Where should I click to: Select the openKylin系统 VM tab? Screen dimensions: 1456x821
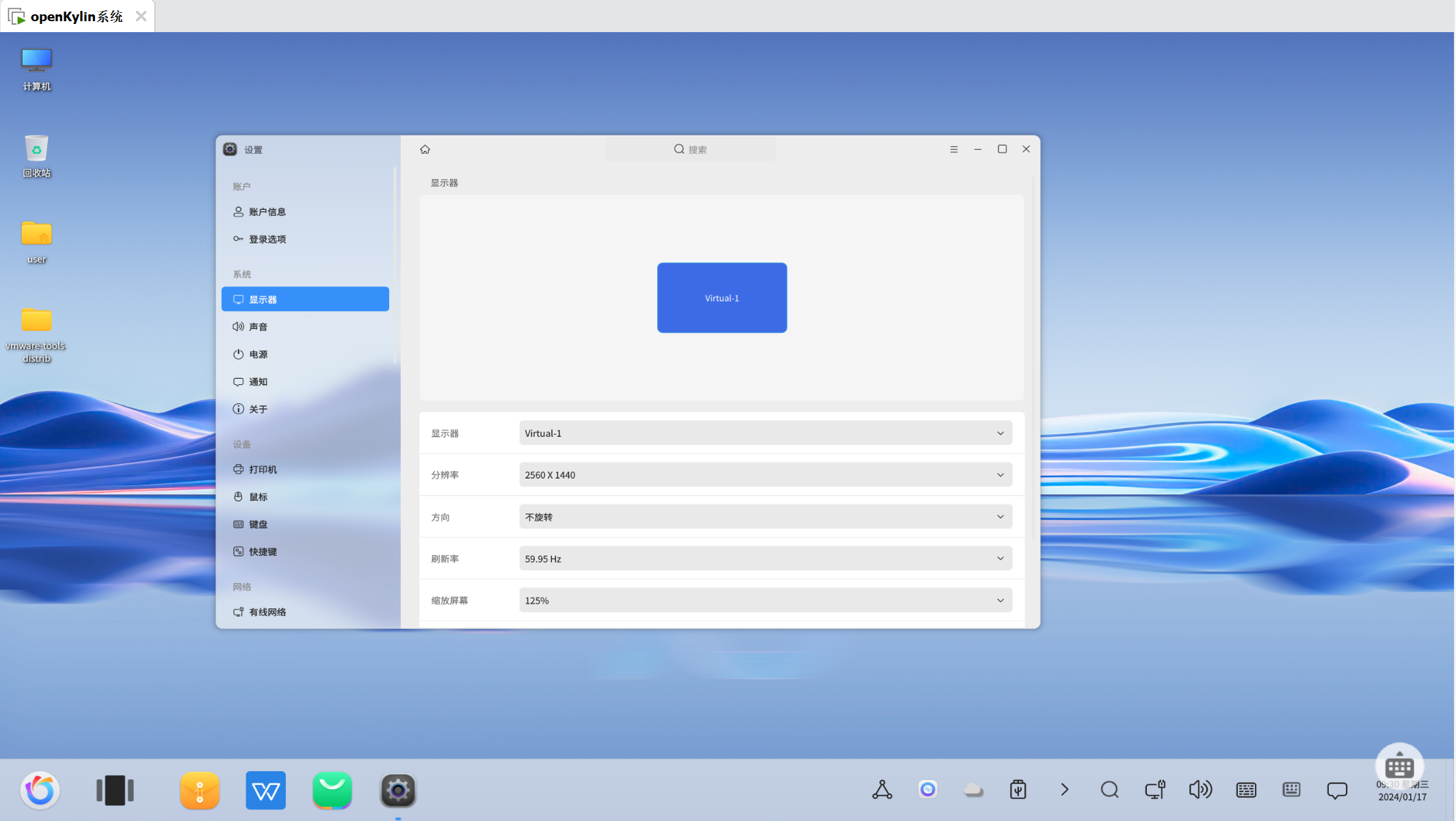tap(77, 16)
